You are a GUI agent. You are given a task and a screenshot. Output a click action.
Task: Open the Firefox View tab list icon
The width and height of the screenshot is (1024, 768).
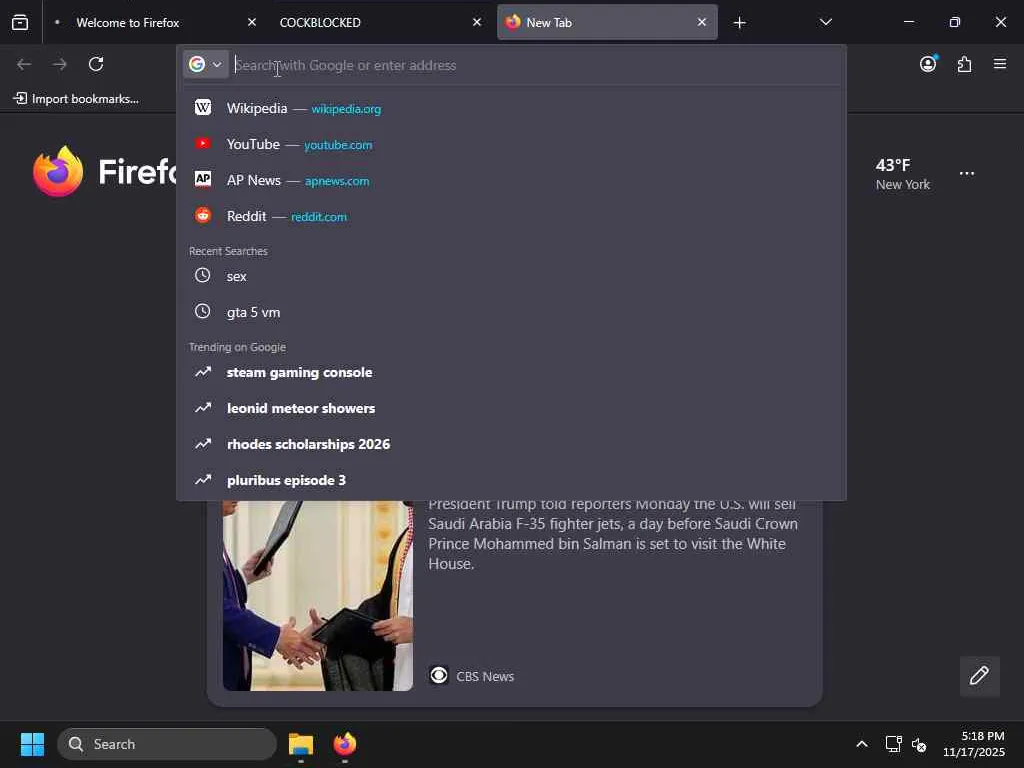[20, 22]
